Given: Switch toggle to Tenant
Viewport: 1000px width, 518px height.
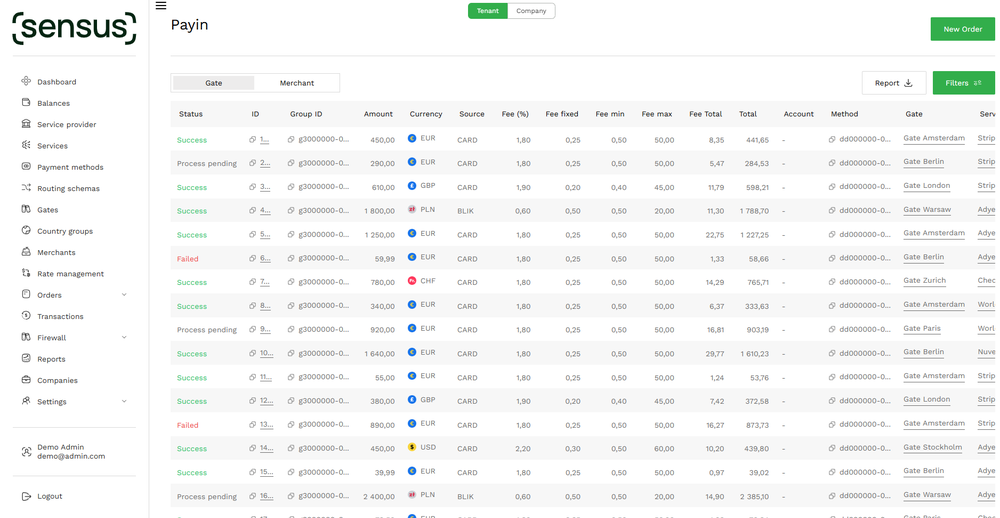Looking at the screenshot, I should [x=488, y=11].
